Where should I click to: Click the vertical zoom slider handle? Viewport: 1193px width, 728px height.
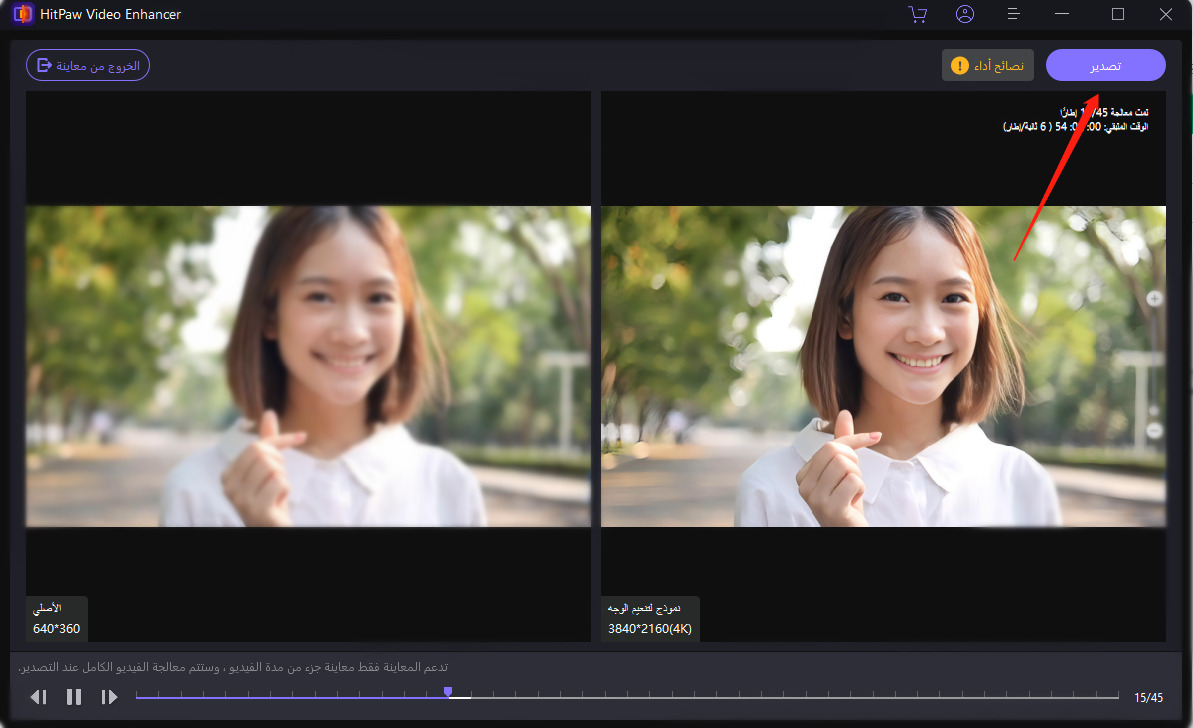coord(1154,410)
